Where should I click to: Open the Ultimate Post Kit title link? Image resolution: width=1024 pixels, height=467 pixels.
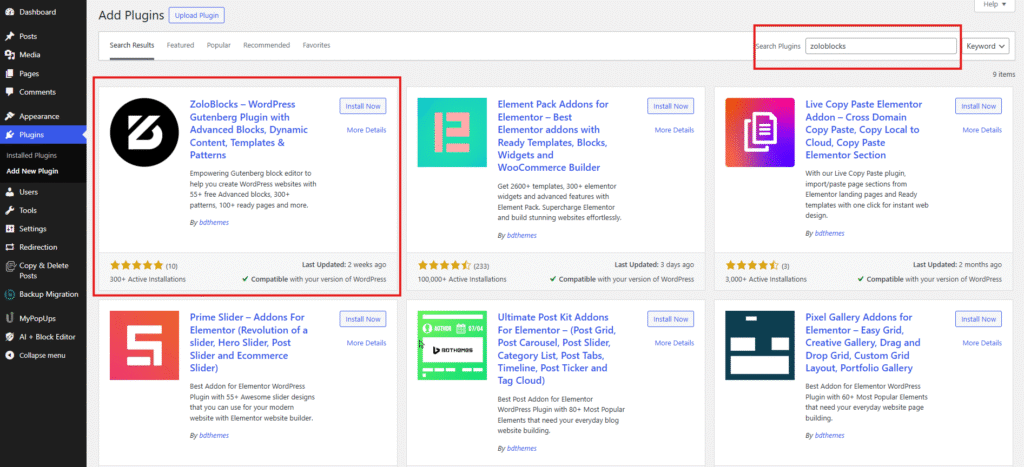(x=554, y=349)
